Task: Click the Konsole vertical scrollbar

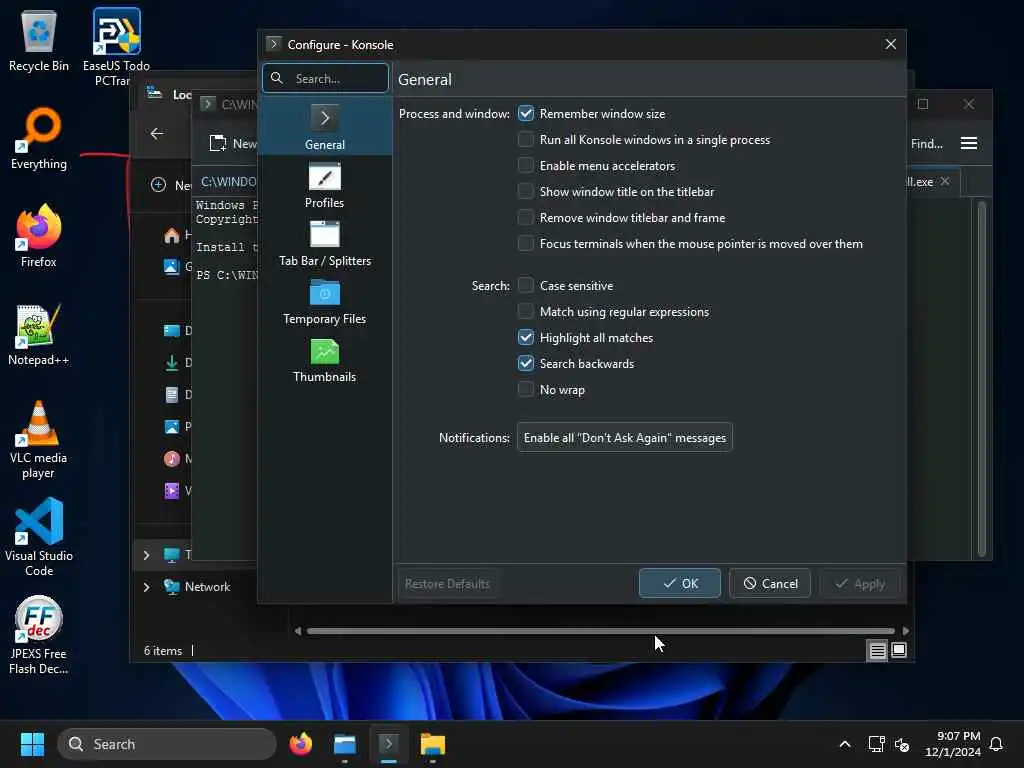Action: (982, 379)
